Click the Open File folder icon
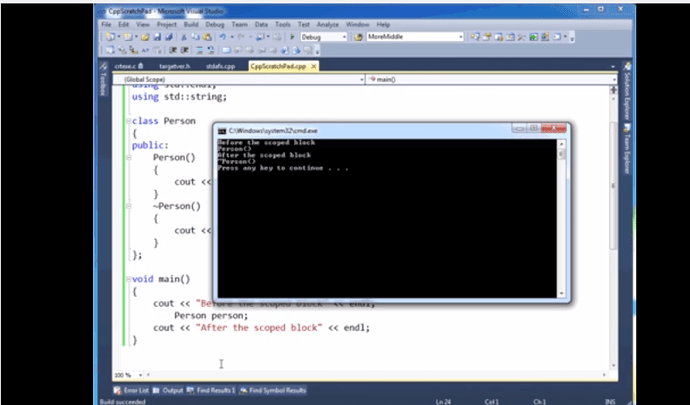The image size is (690, 405). [146, 37]
